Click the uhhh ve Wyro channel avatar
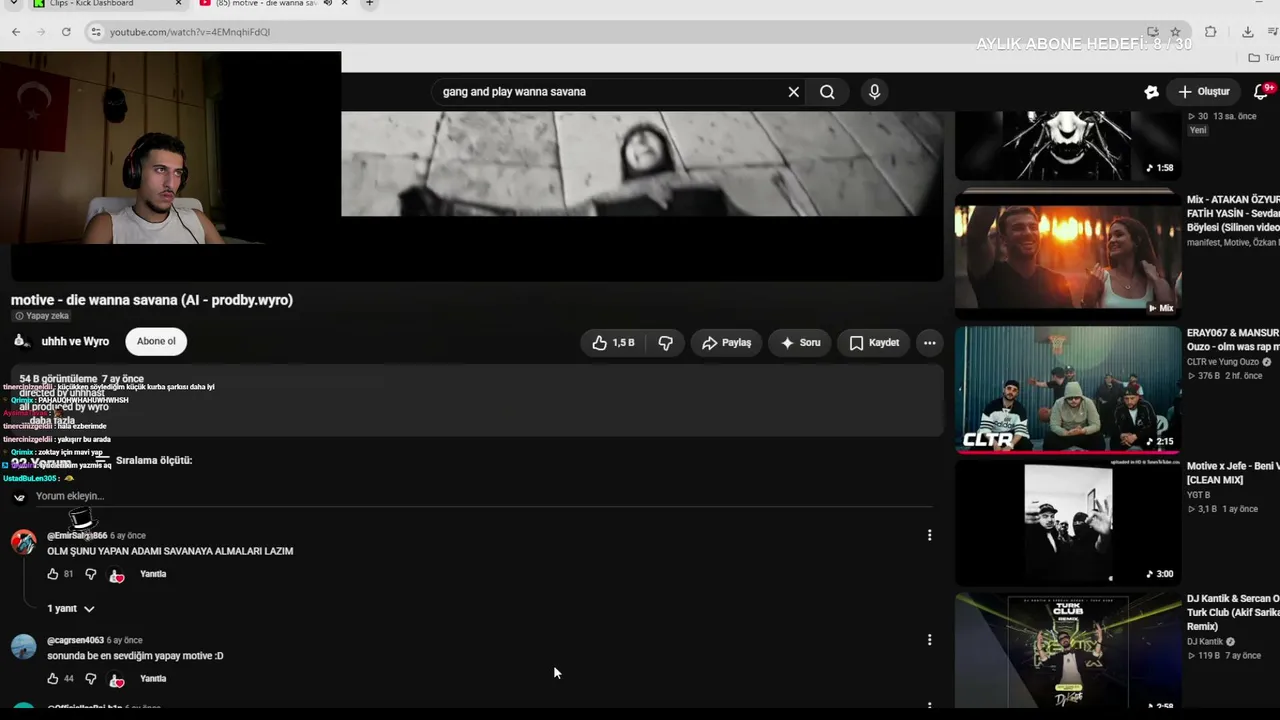The image size is (1280, 720). (21, 341)
